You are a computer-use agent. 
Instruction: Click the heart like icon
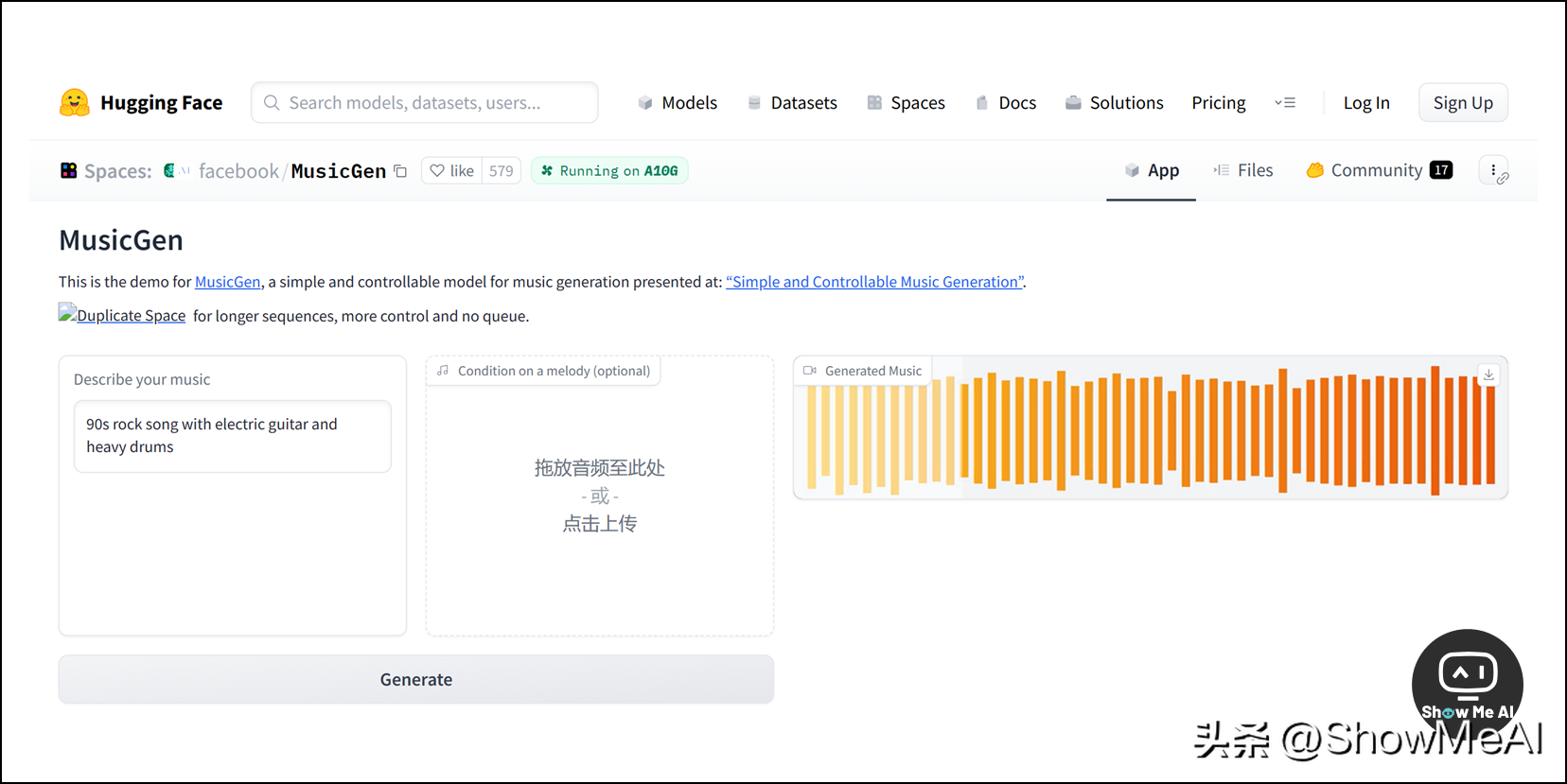tap(437, 171)
